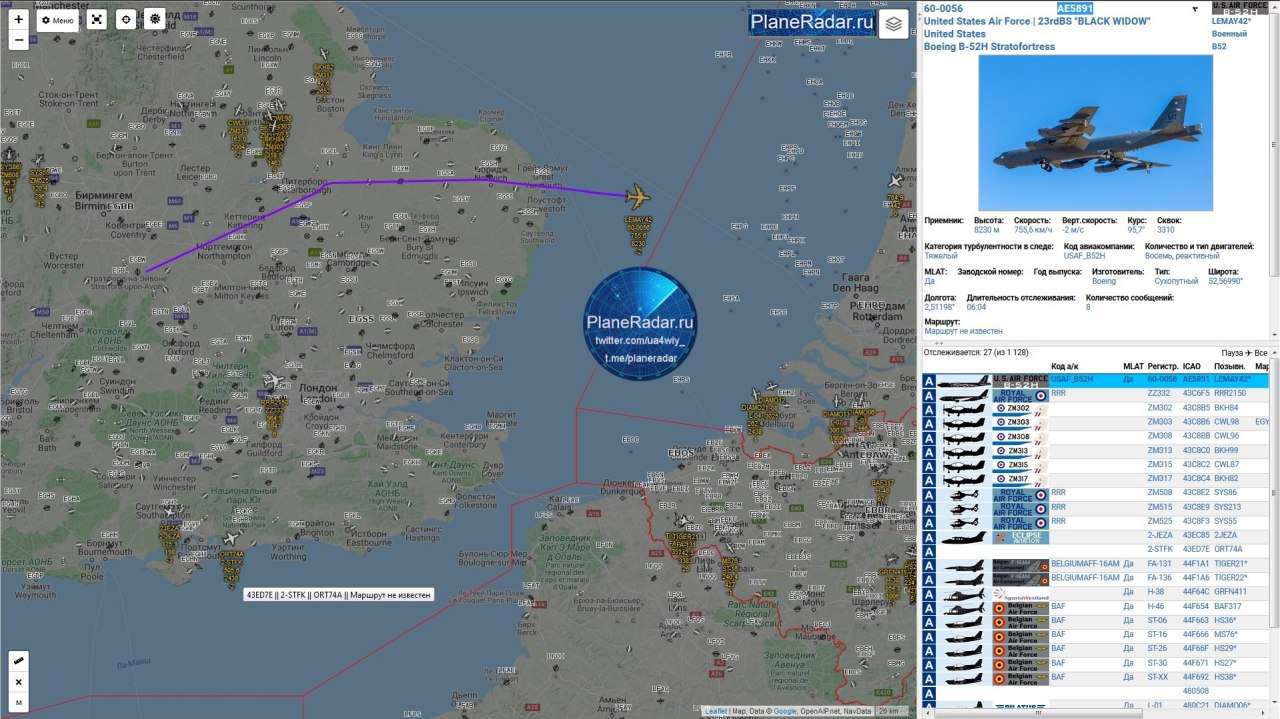Sort list by Регистр. column
This screenshot has height=719, width=1280.
pos(1162,367)
